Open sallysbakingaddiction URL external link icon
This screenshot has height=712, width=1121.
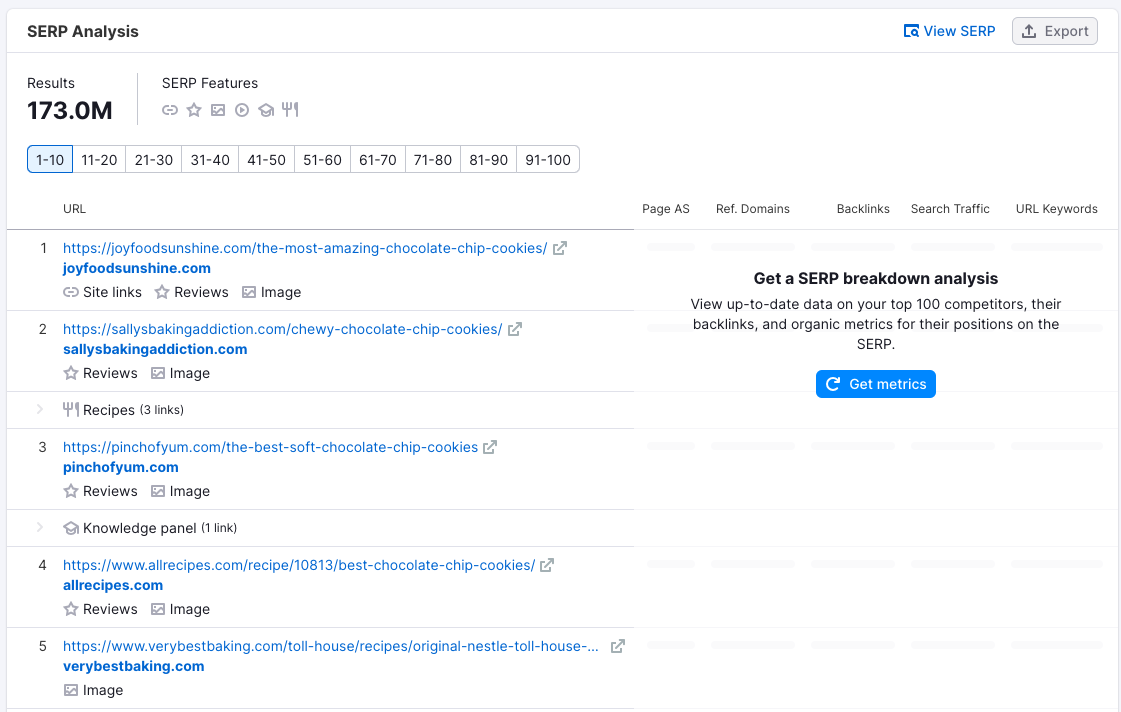click(x=515, y=329)
